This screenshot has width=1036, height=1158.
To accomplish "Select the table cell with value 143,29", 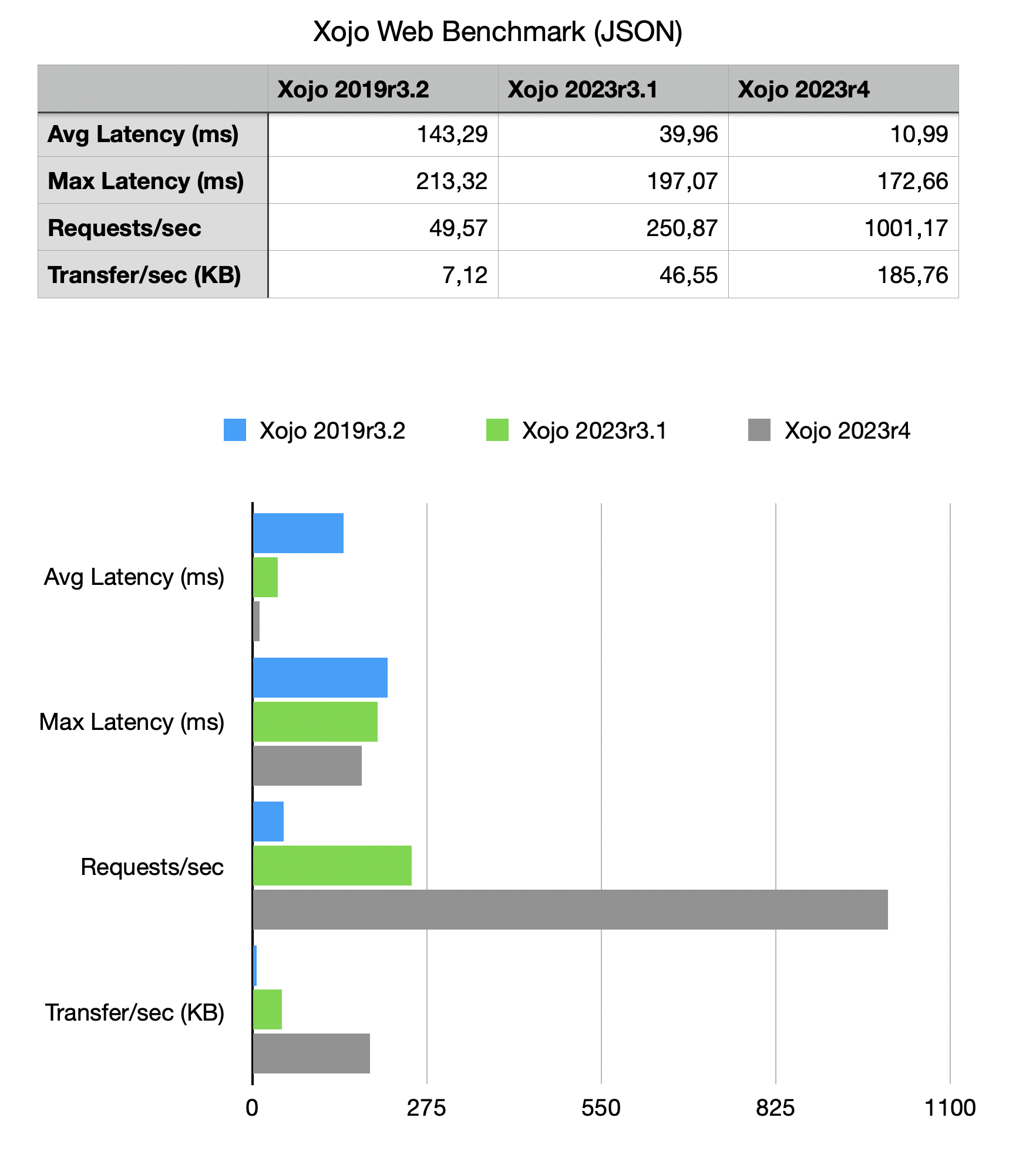I will tap(383, 134).
